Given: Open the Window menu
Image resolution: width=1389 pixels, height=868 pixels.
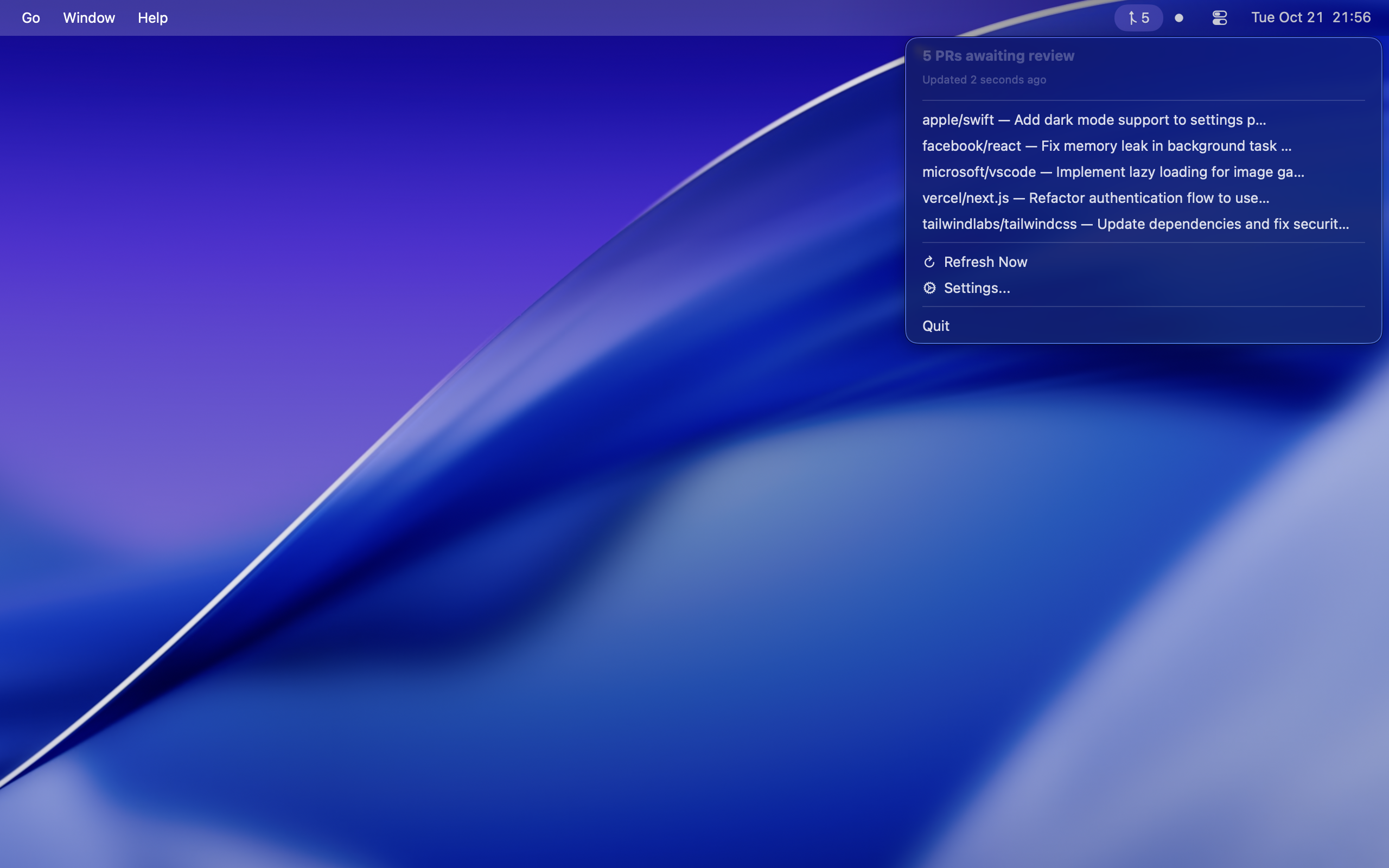Looking at the screenshot, I should tap(89, 18).
